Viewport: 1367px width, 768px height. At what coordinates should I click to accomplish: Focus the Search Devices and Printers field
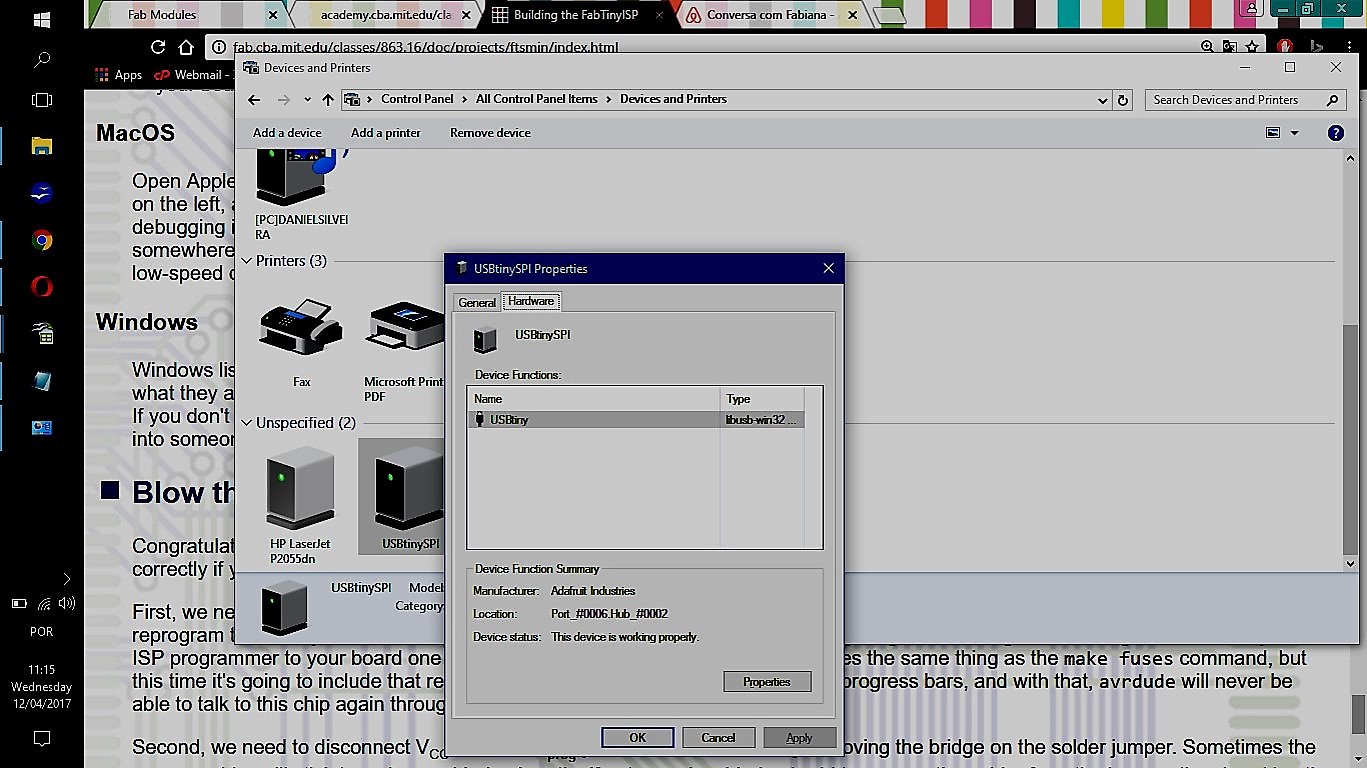tap(1245, 100)
